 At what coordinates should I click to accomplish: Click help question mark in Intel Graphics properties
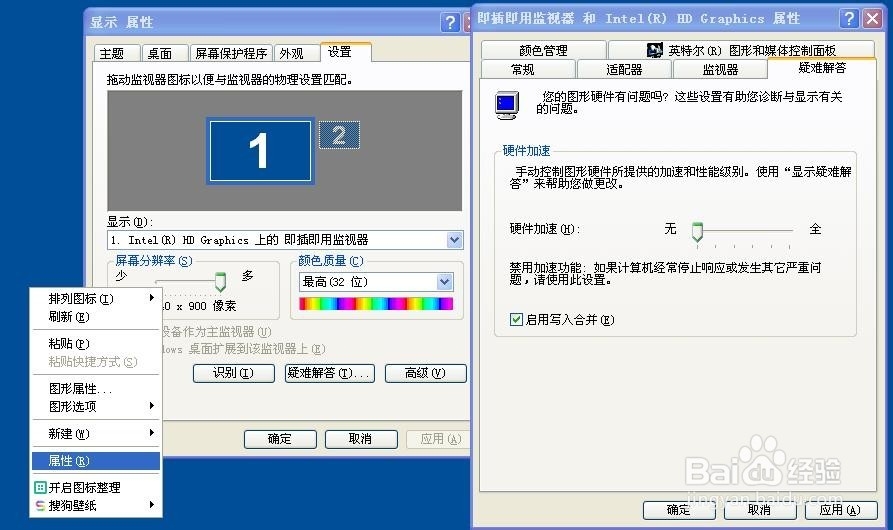[849, 19]
